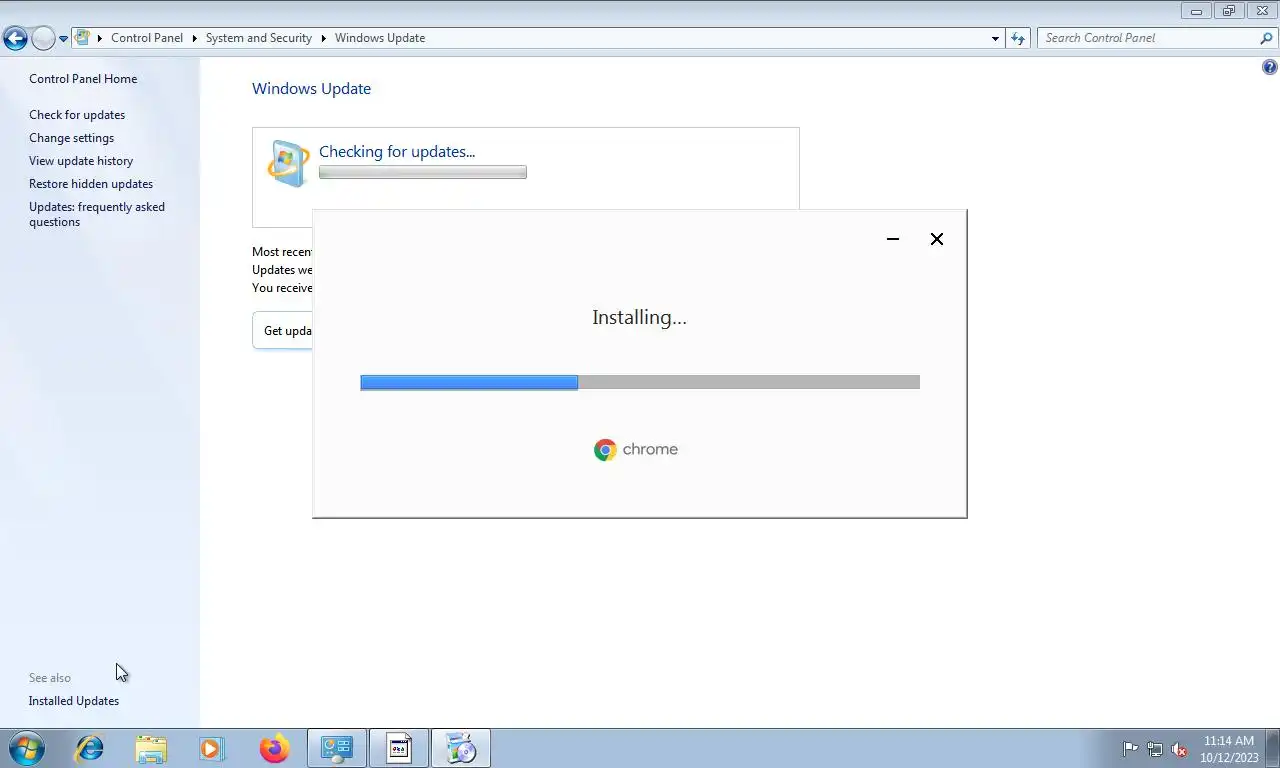Click the Windows Update breadcrumb
This screenshot has width=1280, height=768.
click(380, 38)
